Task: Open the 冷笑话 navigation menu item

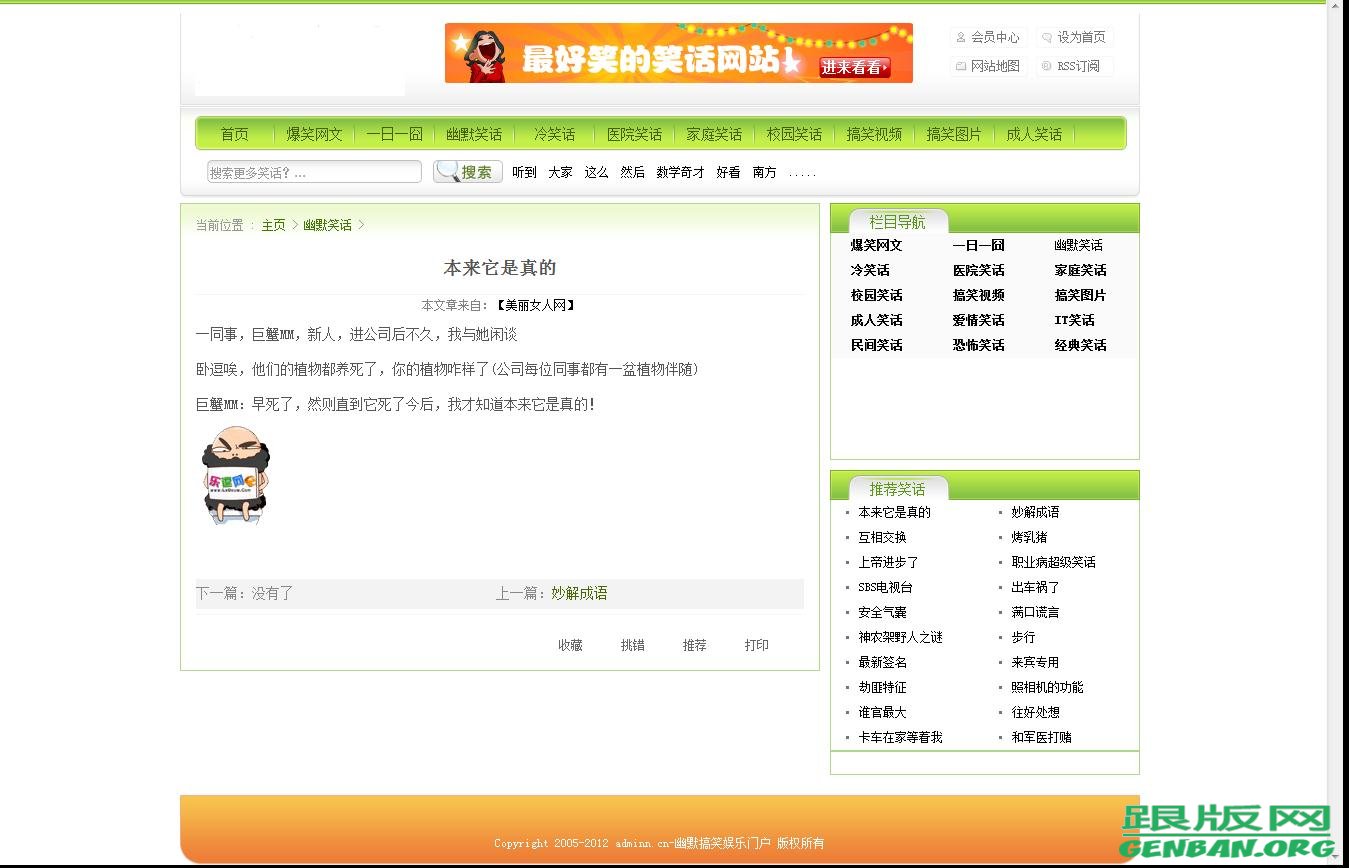Action: click(x=554, y=133)
